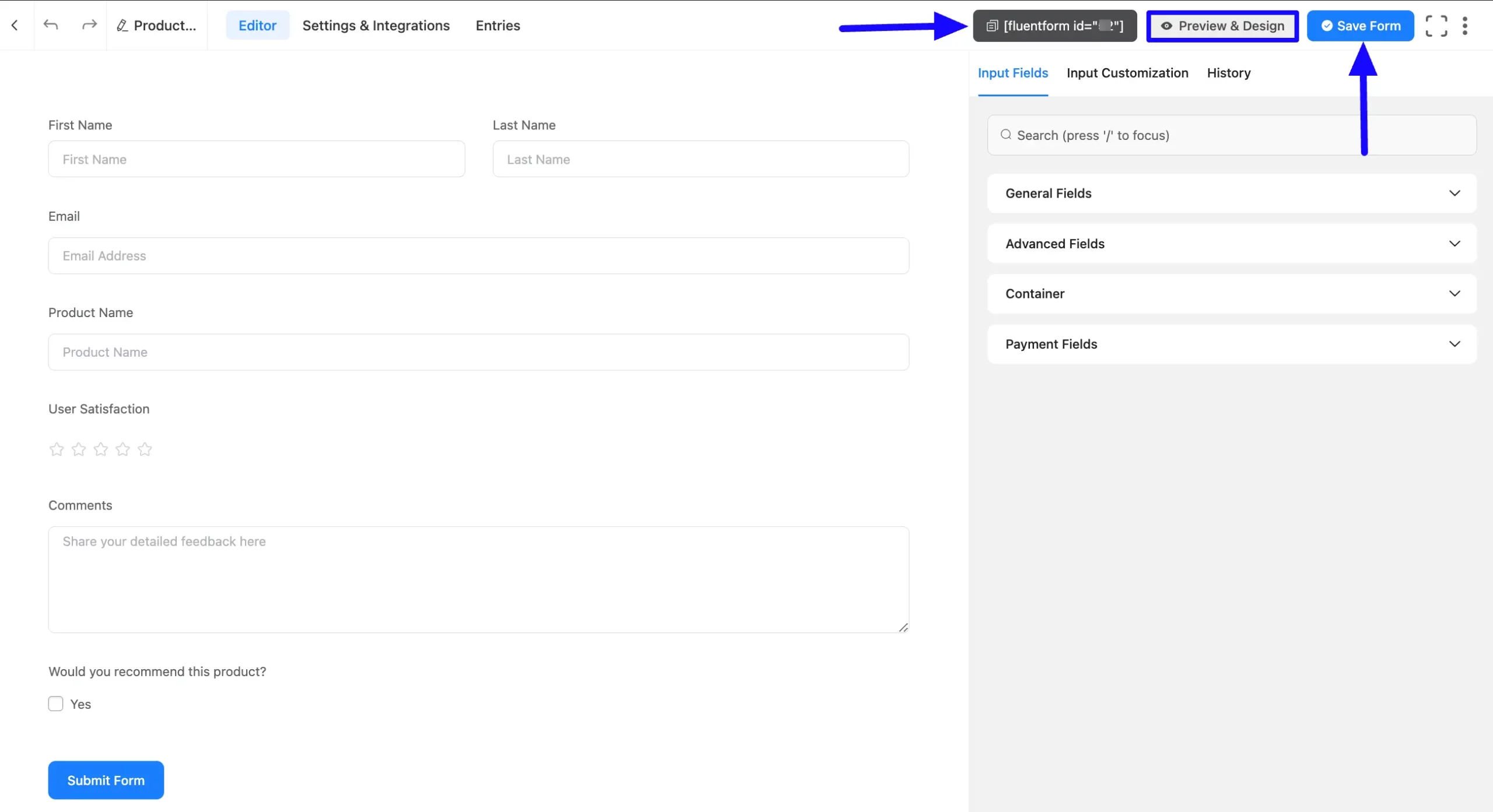
Task: Click the Save Form button
Action: click(x=1360, y=26)
